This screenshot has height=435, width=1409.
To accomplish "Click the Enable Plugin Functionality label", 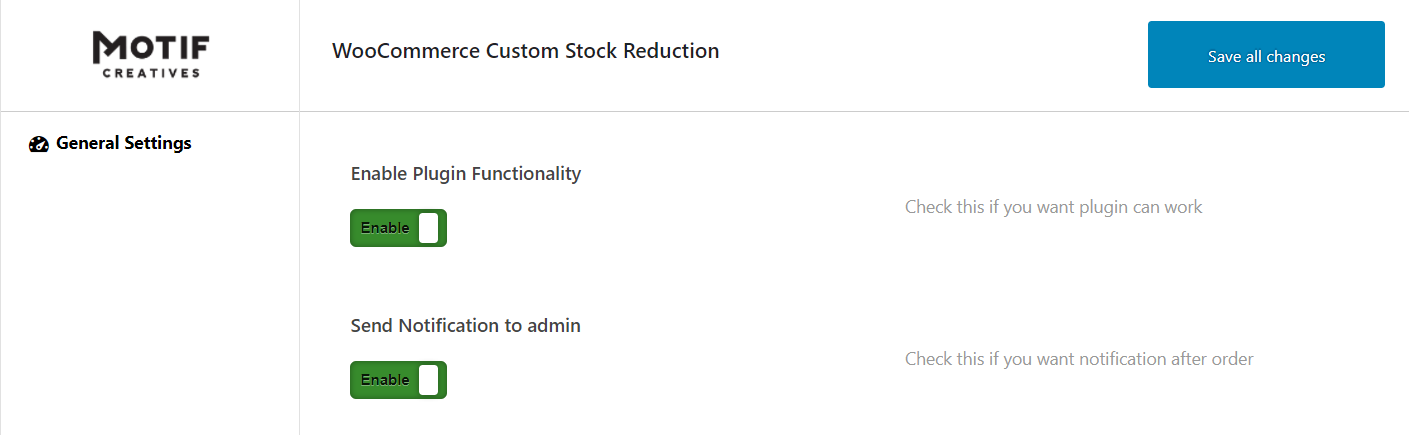I will [465, 174].
